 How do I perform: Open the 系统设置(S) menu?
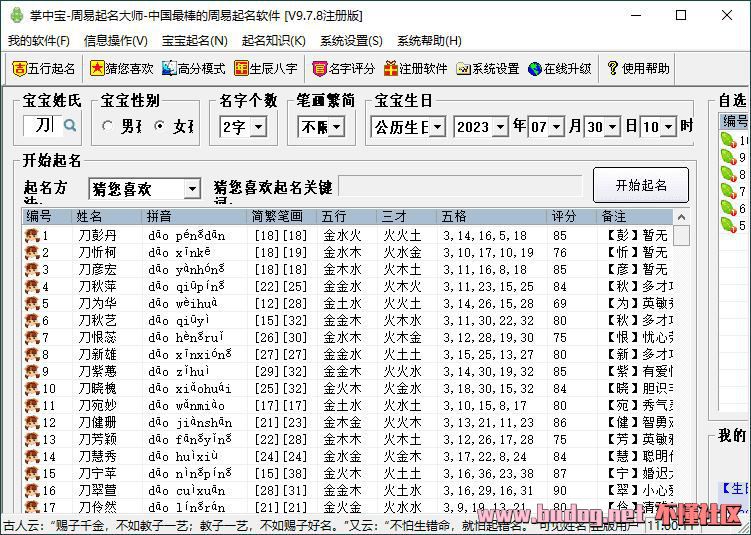[351, 41]
